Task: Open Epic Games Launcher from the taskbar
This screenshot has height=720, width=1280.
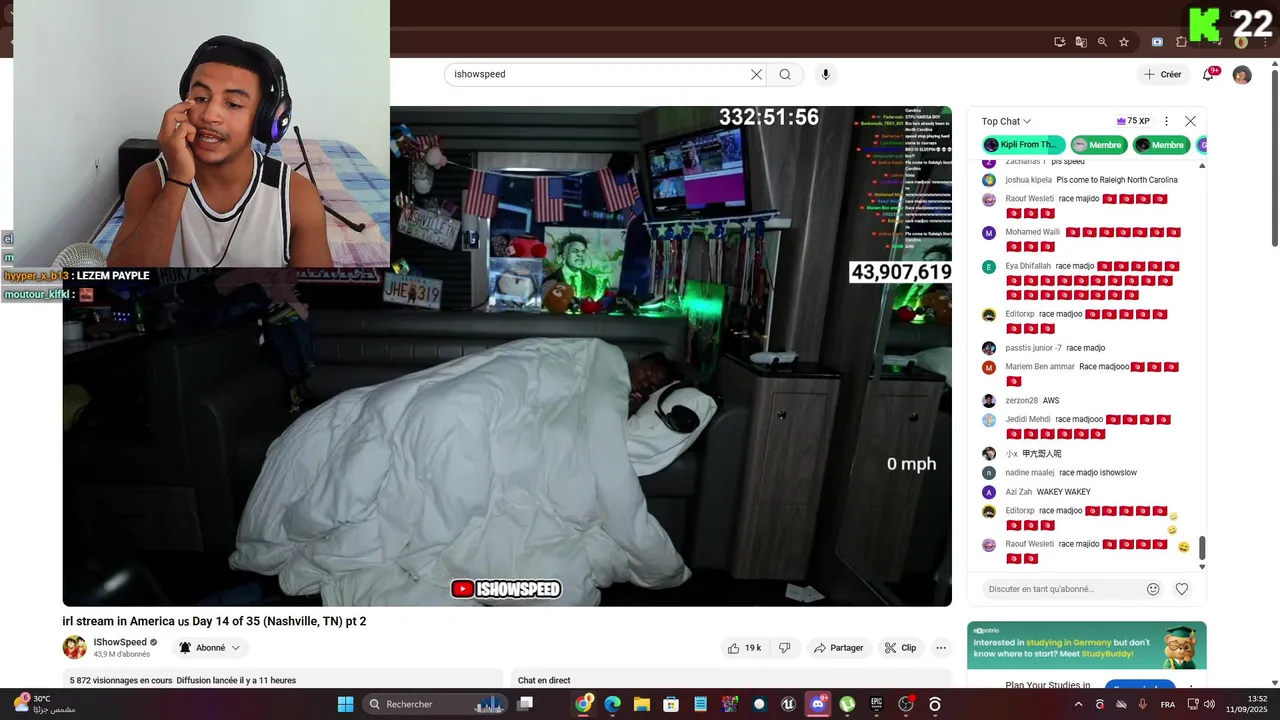Action: (x=876, y=704)
